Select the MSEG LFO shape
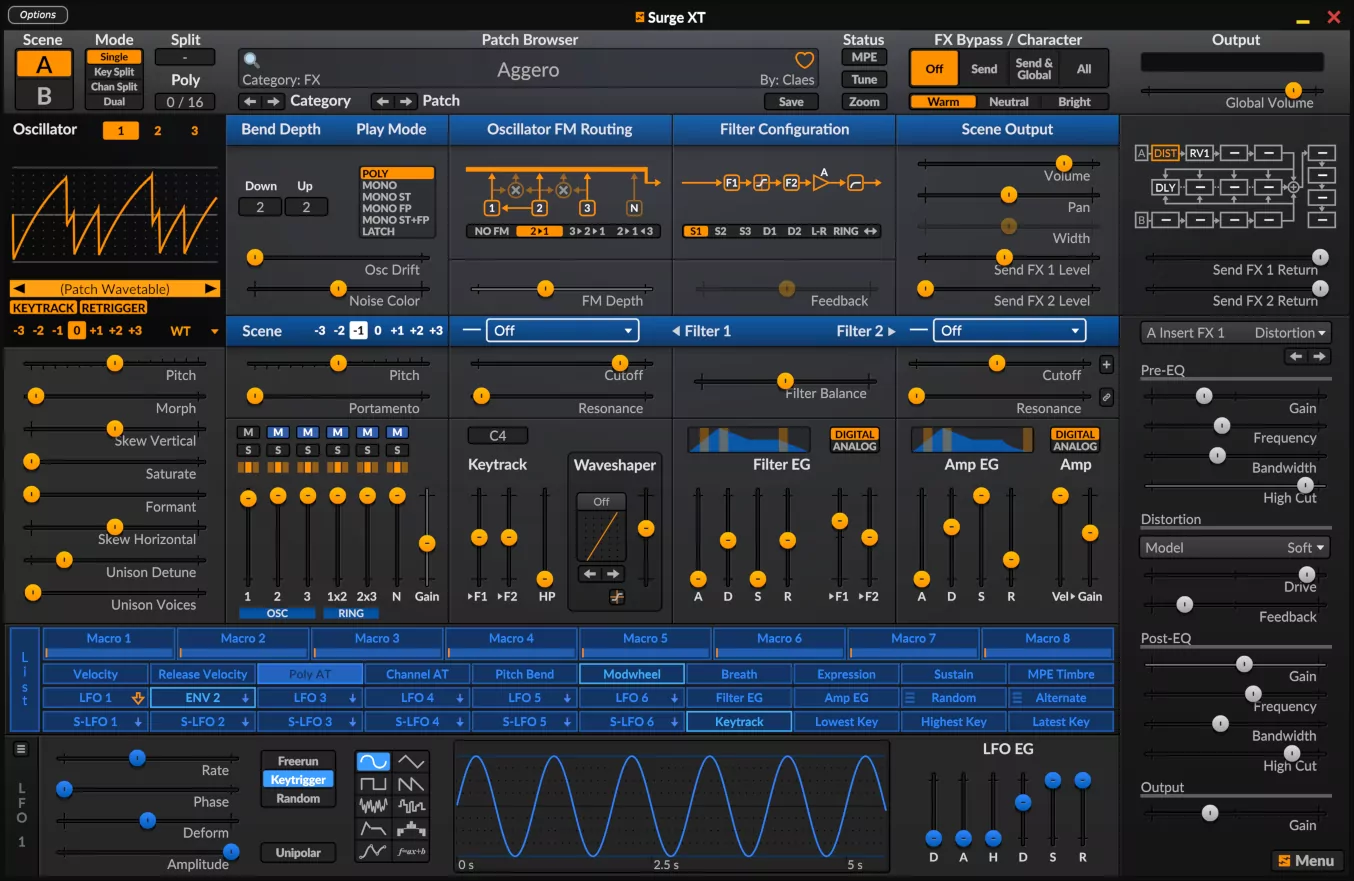 click(374, 852)
